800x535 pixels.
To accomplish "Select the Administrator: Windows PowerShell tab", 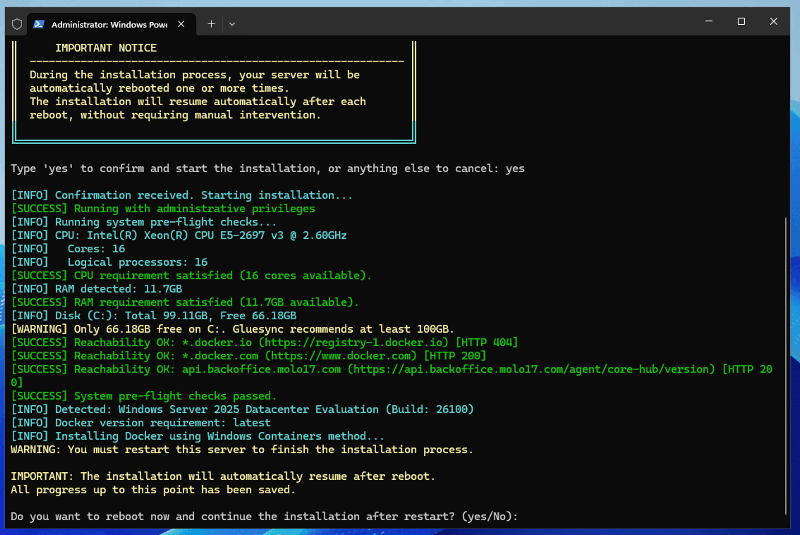I will (111, 24).
